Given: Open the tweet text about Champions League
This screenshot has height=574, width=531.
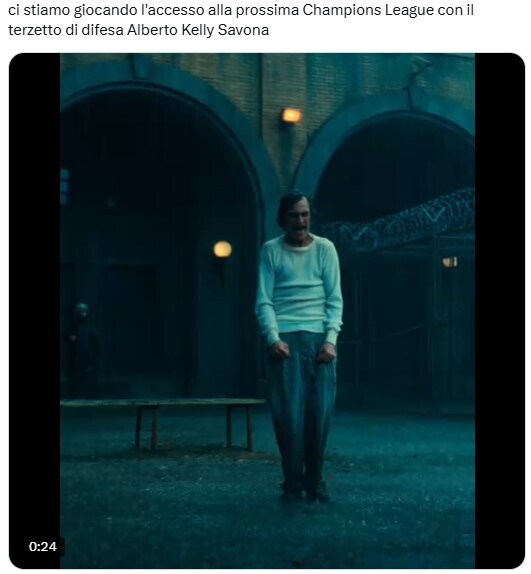Looking at the screenshot, I should coord(241,20).
